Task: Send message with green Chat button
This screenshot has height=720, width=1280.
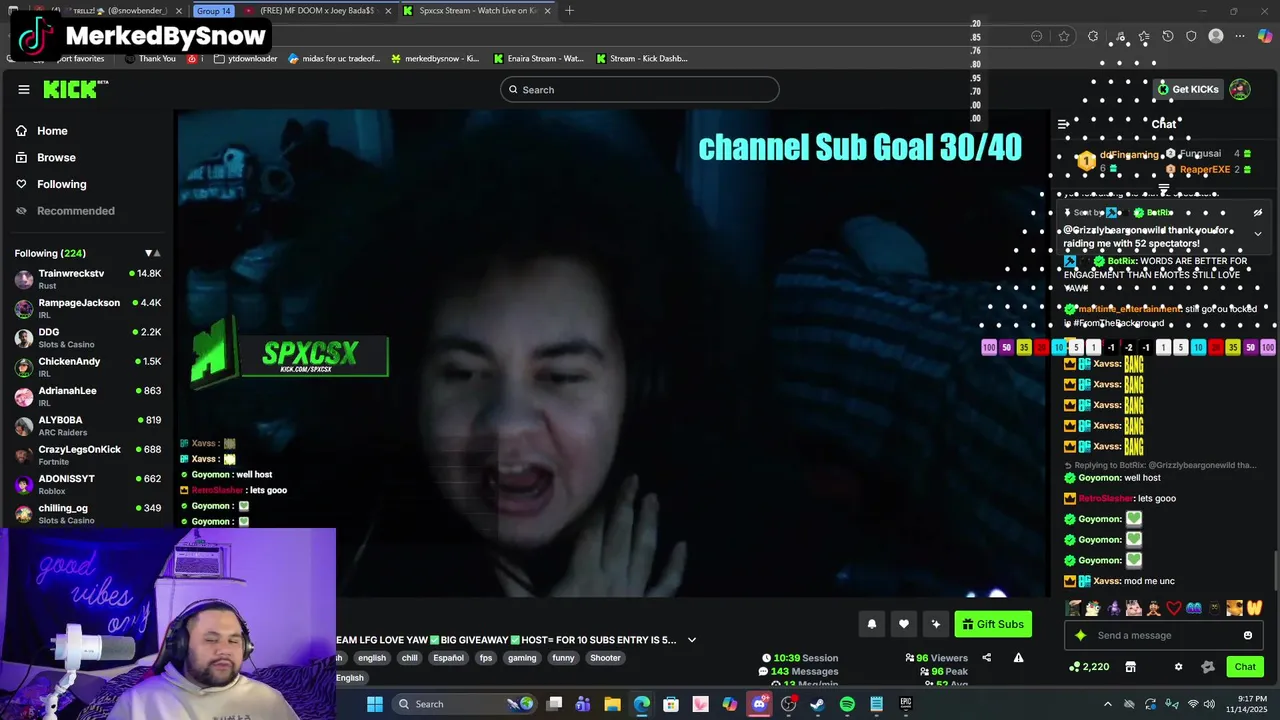Action: [1245, 667]
